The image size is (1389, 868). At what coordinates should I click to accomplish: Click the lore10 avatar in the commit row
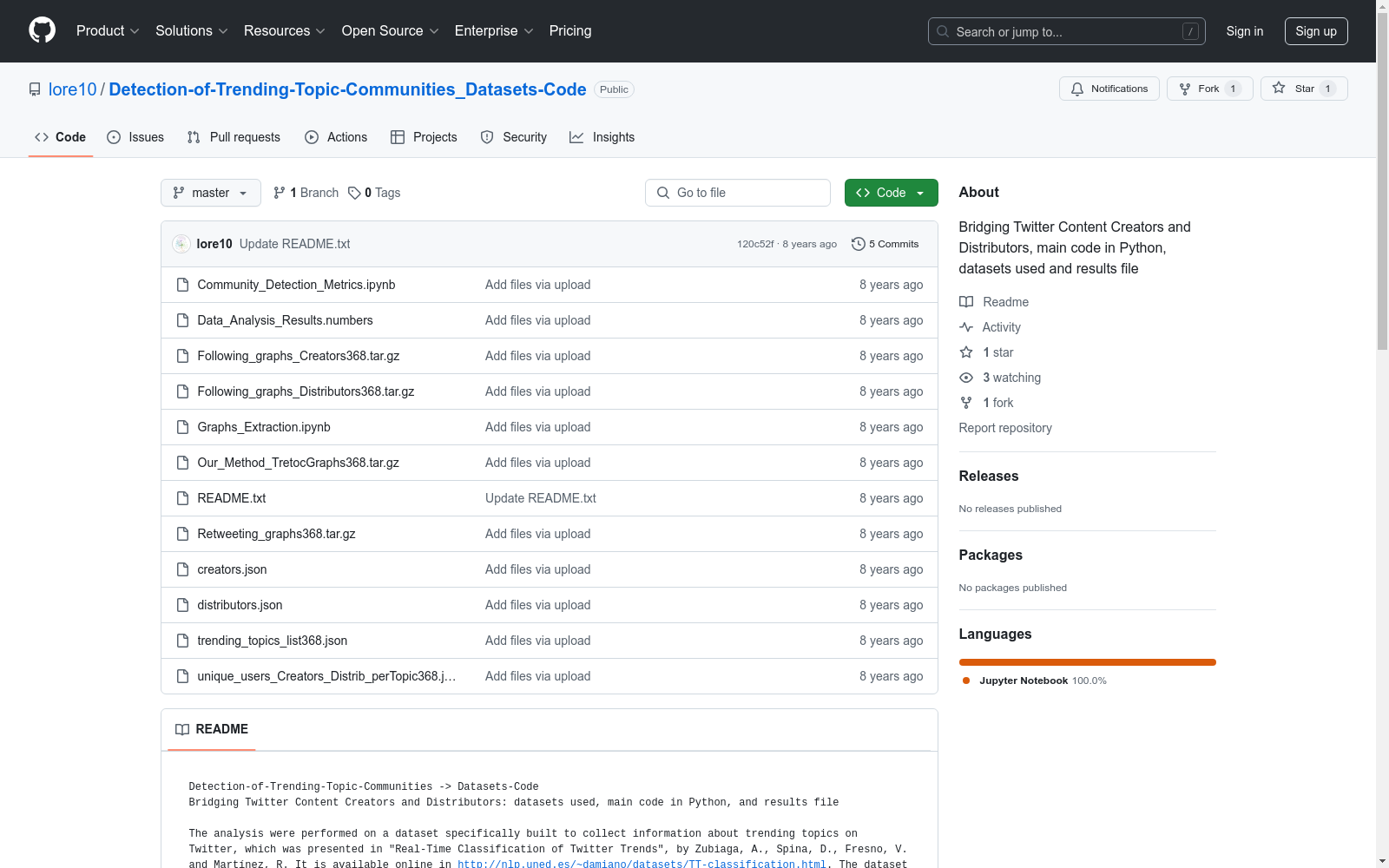tap(181, 244)
